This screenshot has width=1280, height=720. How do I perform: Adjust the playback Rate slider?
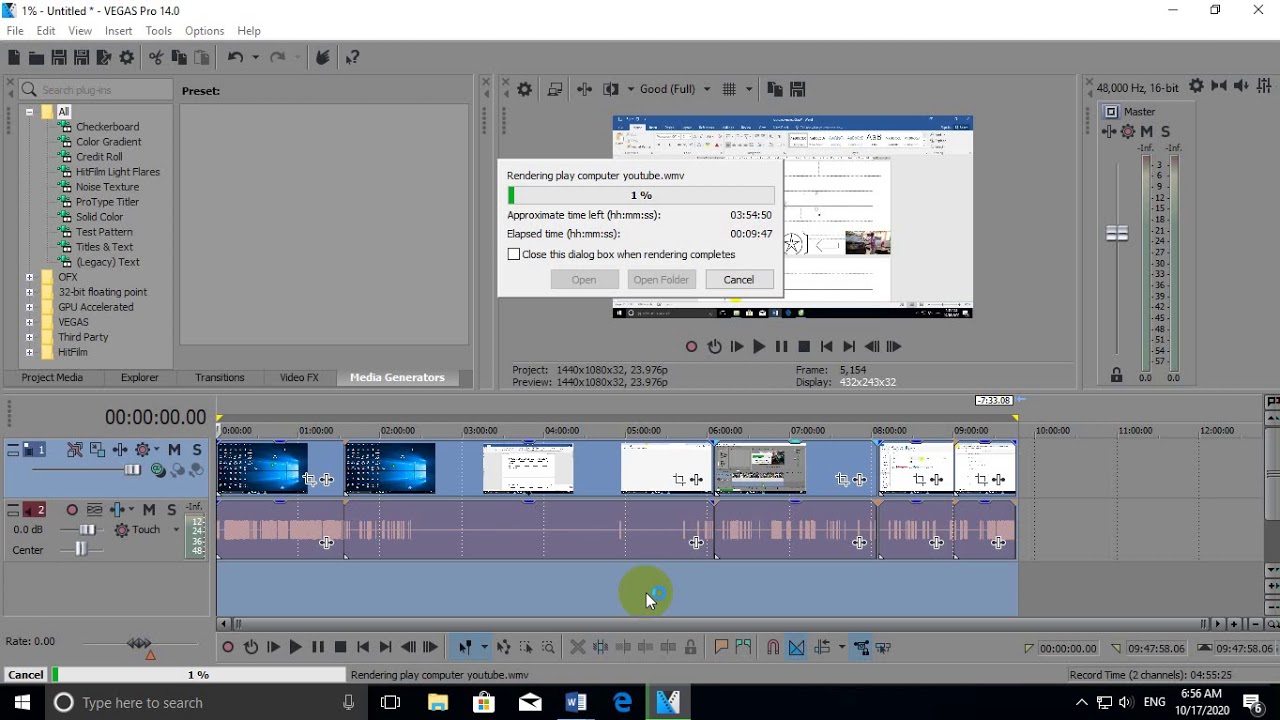click(140, 643)
